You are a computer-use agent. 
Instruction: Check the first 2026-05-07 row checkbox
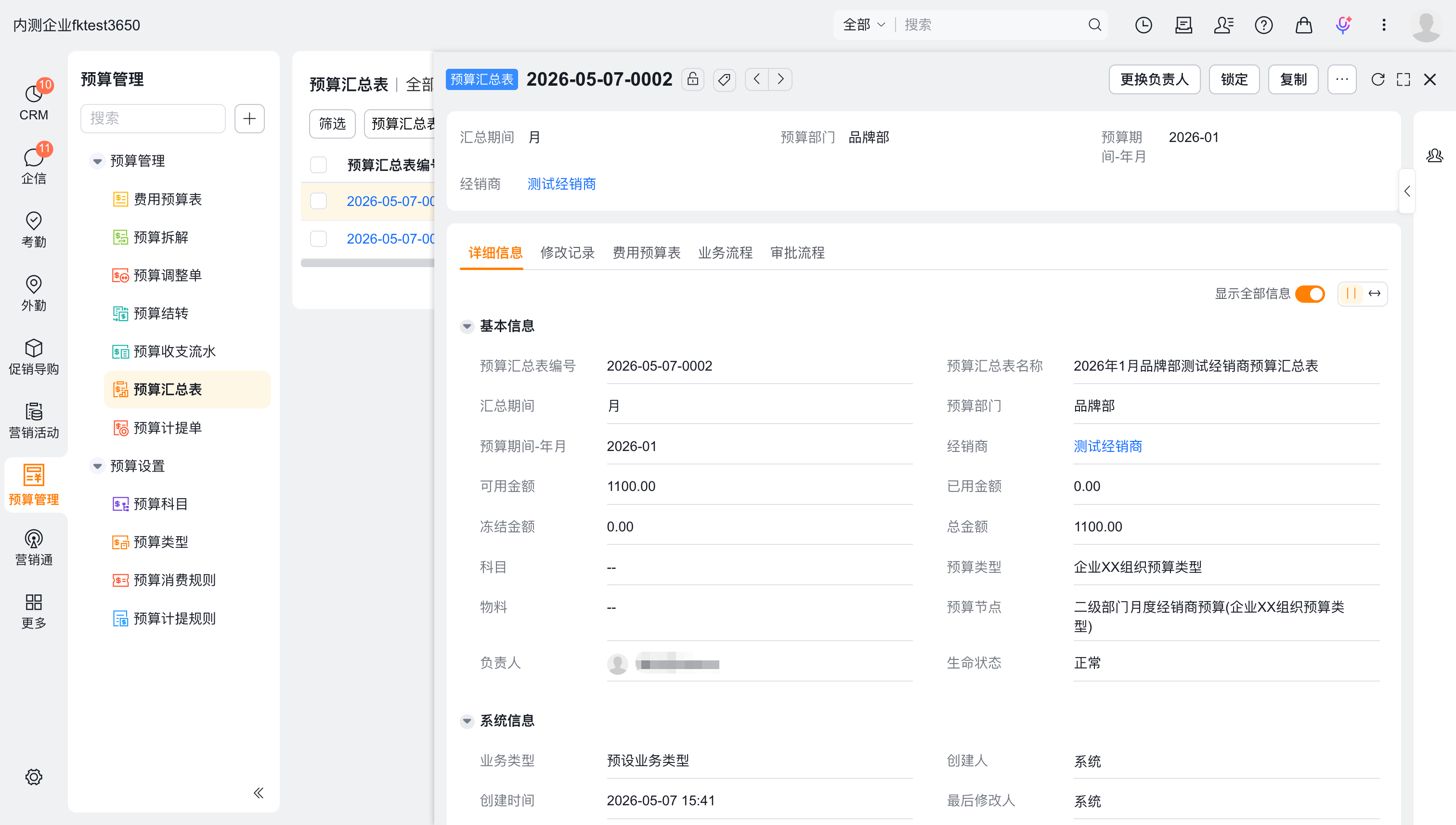coord(319,201)
